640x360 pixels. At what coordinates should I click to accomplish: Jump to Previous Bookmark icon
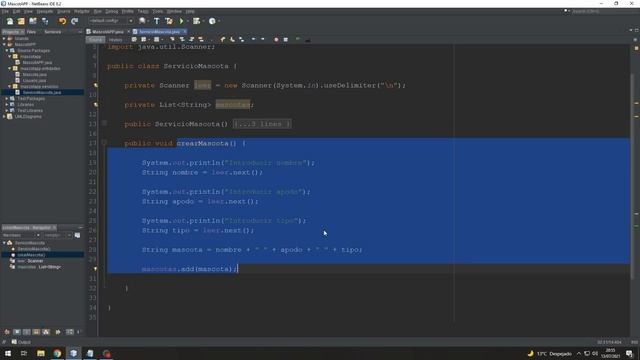click(x=222, y=40)
